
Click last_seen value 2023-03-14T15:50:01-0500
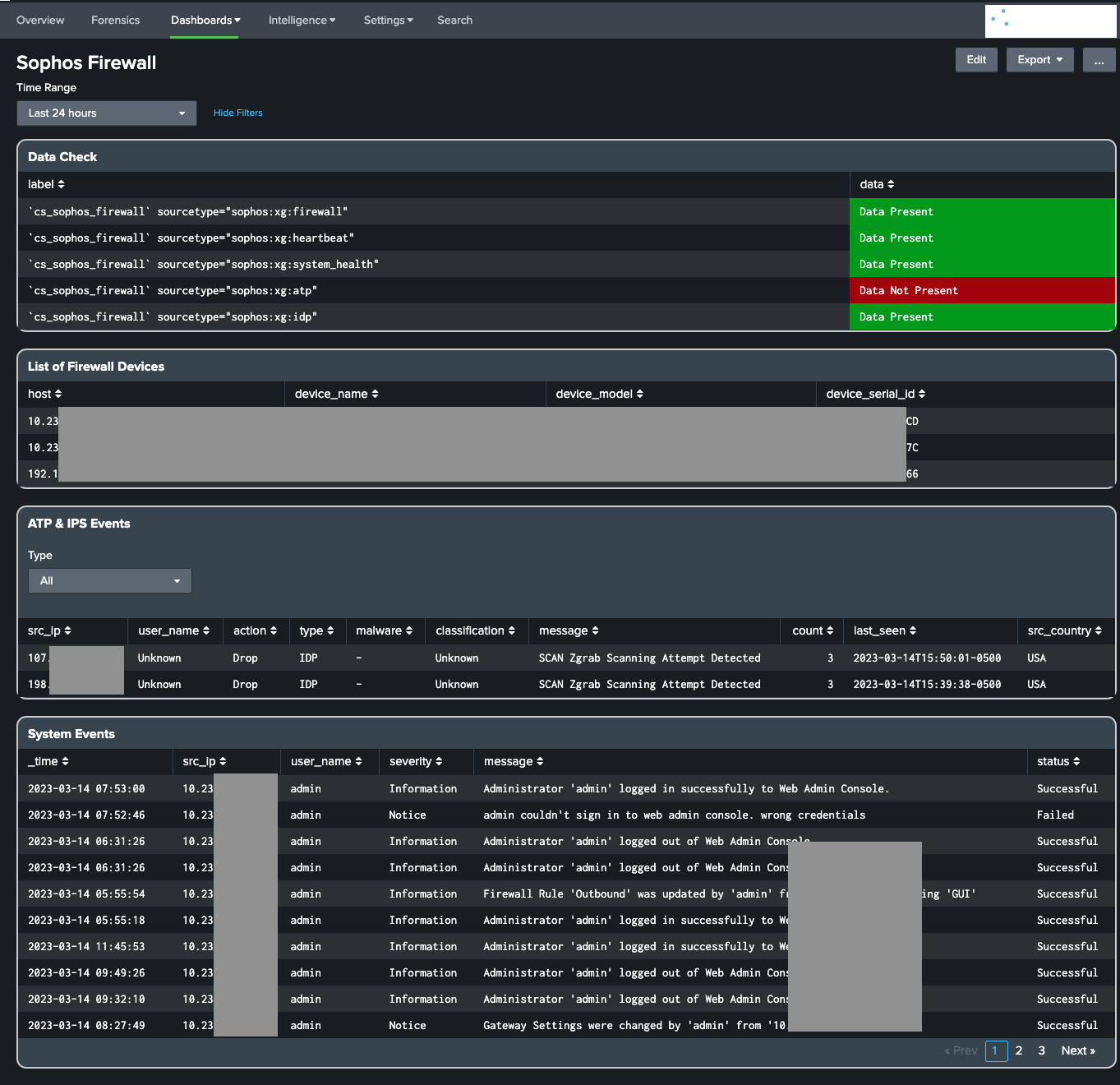click(x=927, y=658)
